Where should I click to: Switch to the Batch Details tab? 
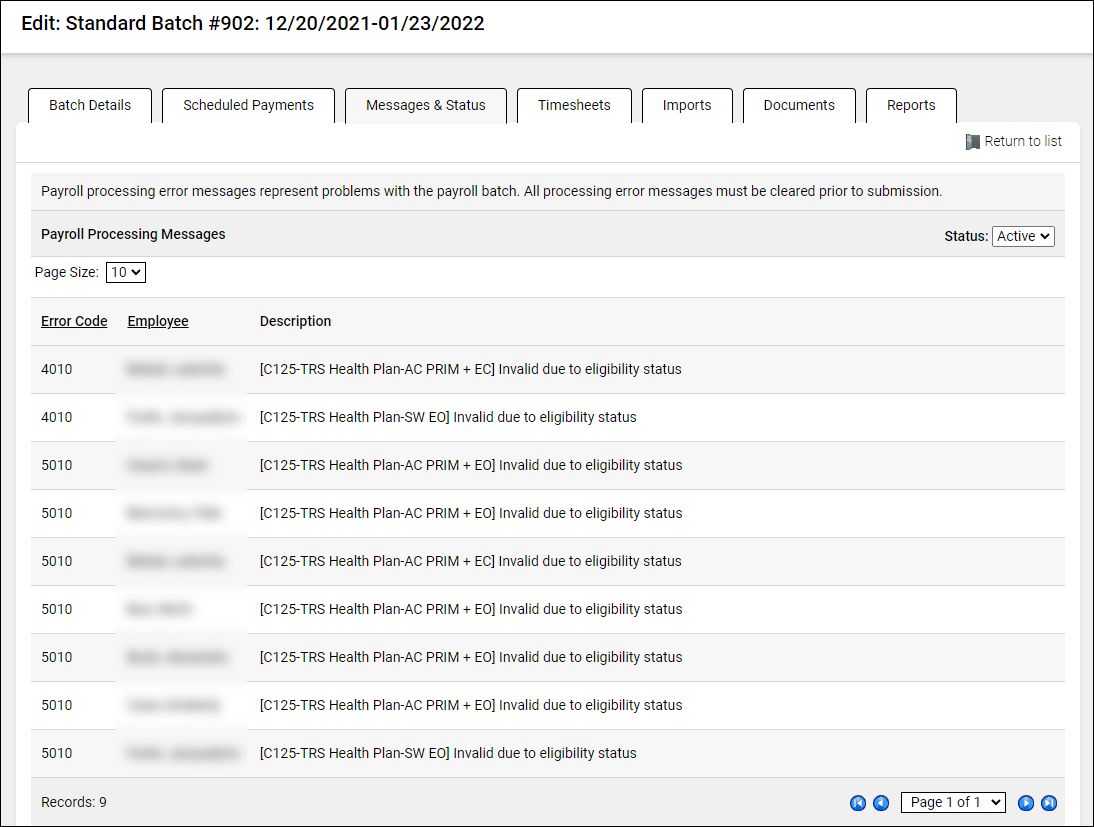tap(90, 106)
